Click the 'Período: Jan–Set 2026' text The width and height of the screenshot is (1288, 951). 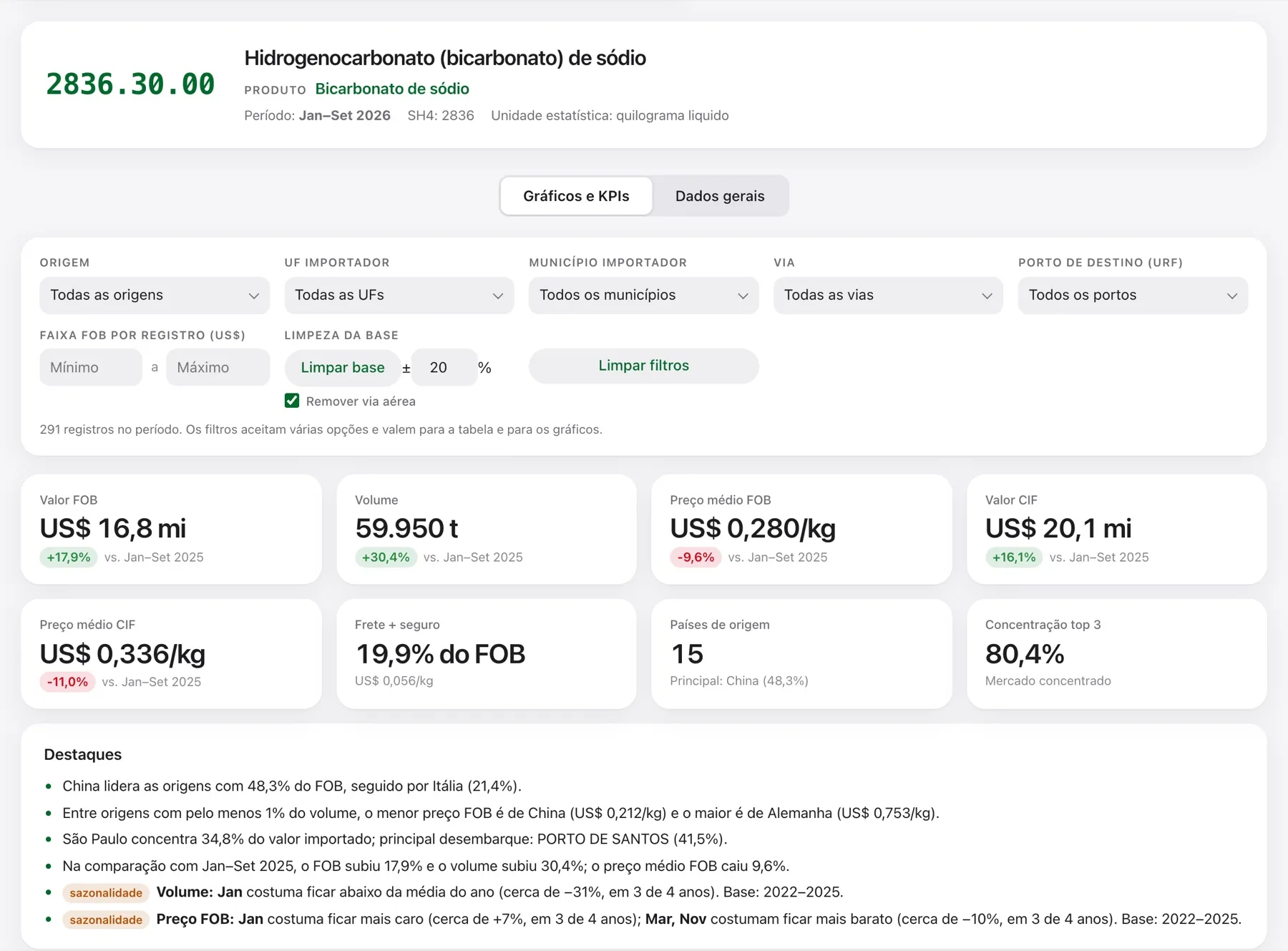[318, 116]
